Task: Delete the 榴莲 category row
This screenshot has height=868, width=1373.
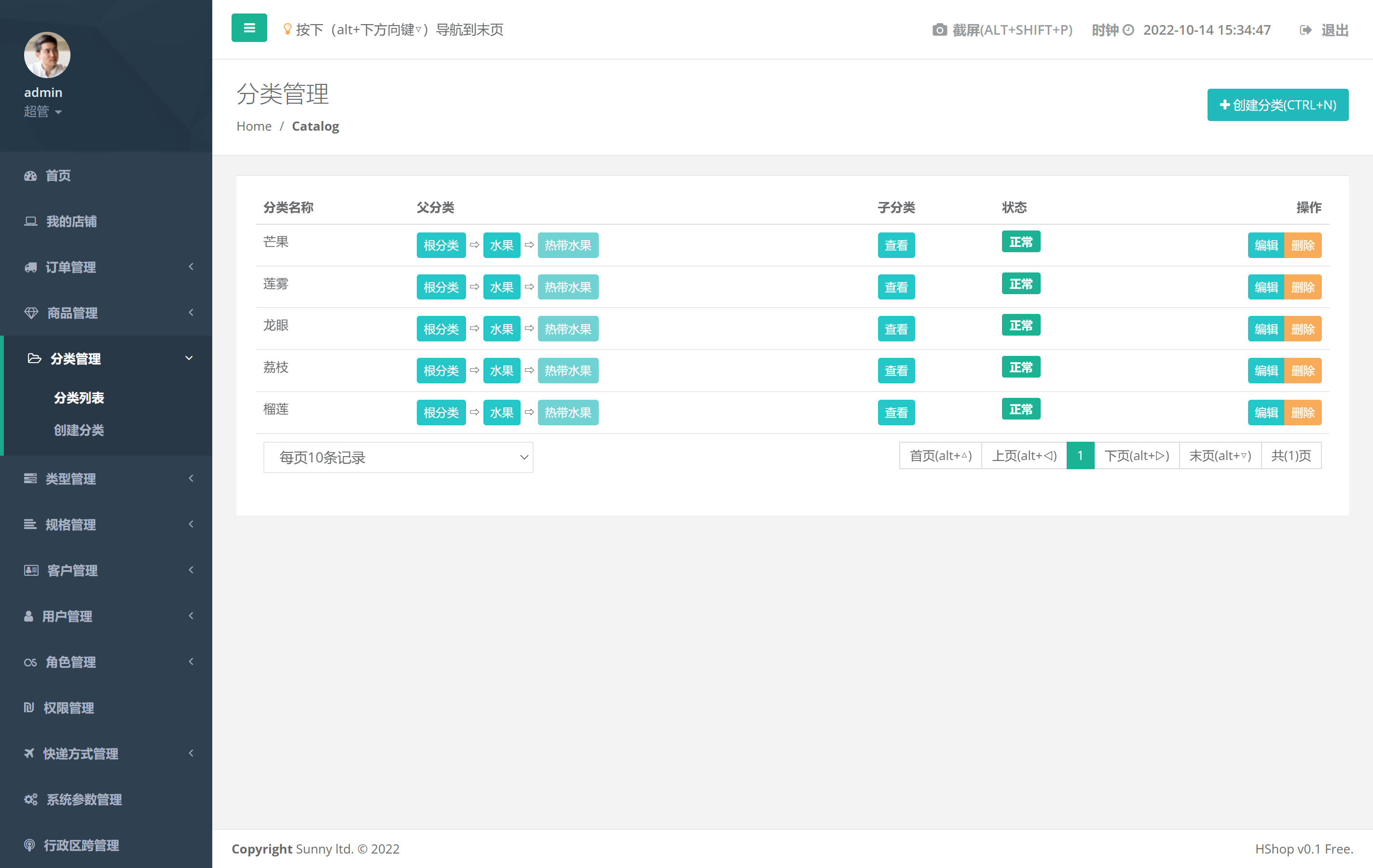Action: pos(1302,413)
